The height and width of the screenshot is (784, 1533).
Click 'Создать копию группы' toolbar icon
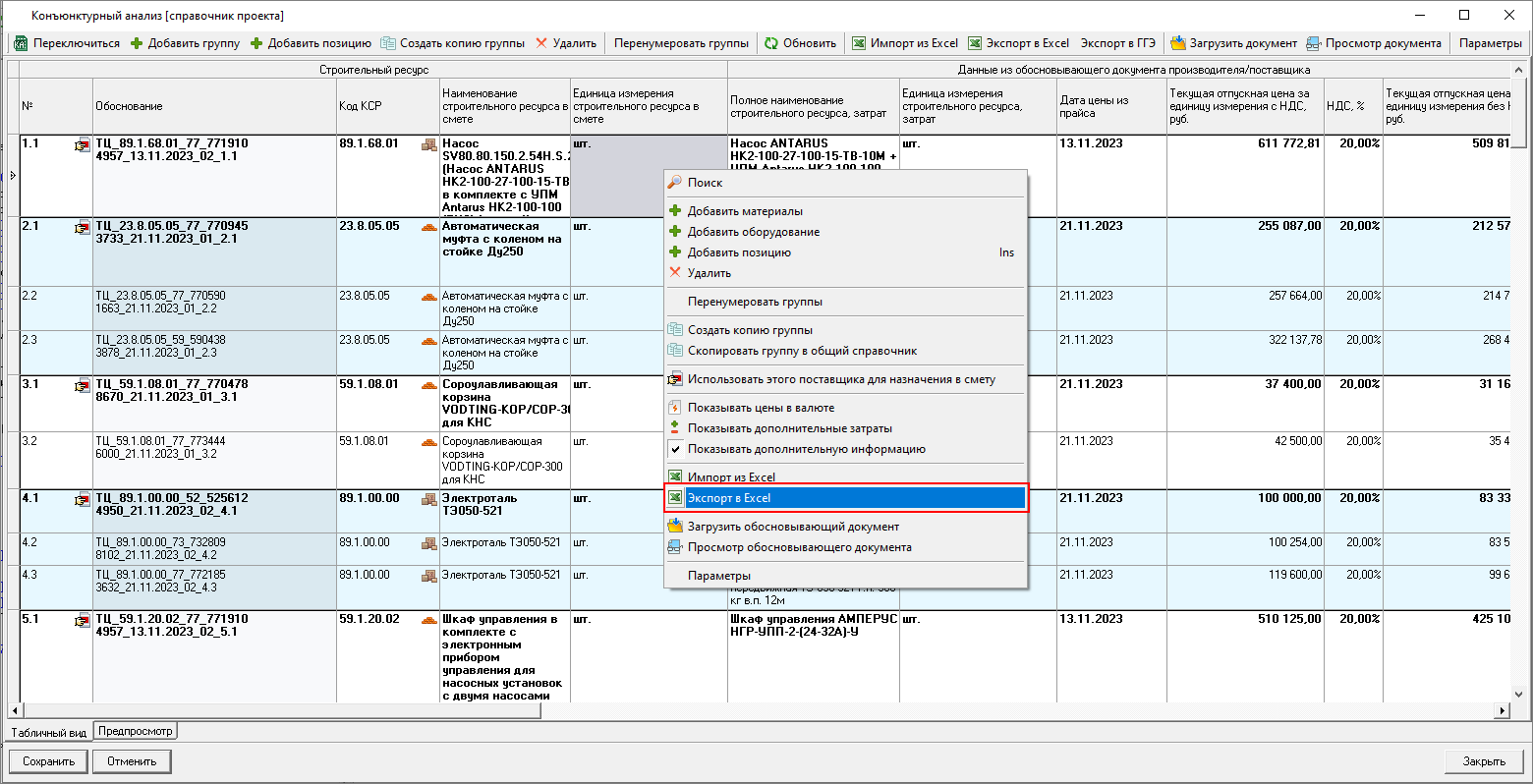(388, 43)
